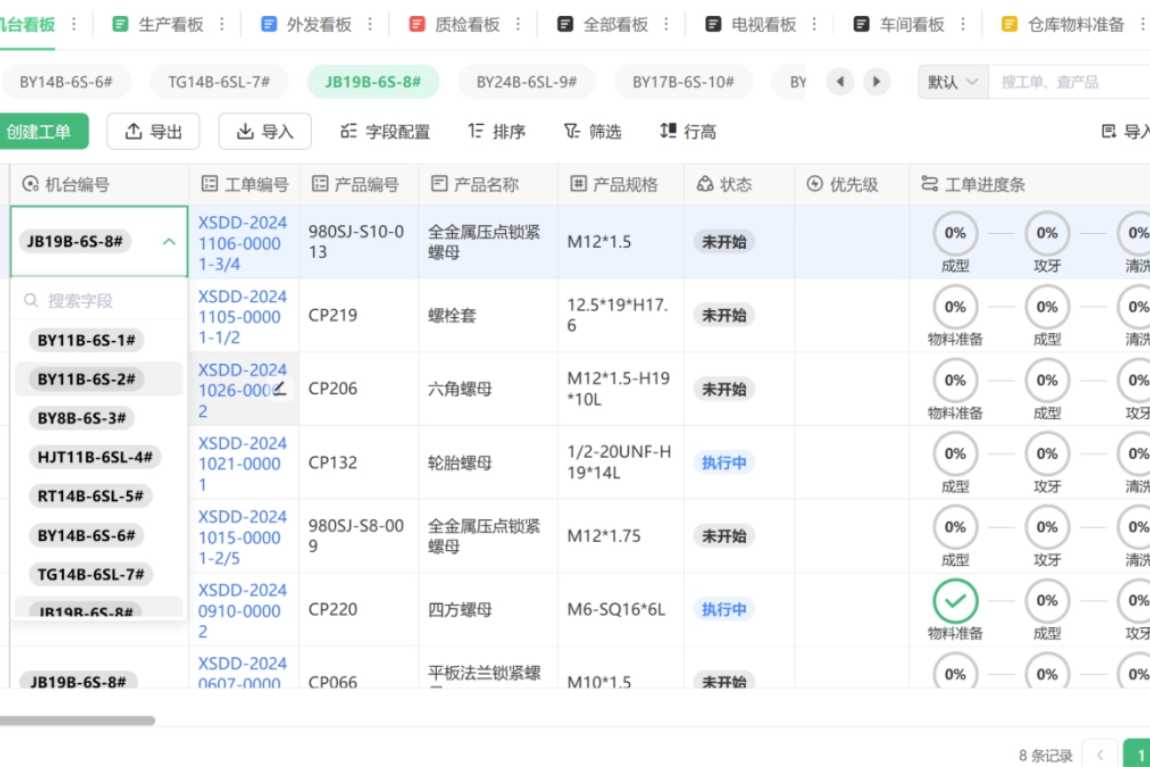Click the 机台编号 column header icon
Screen dimensions: 1150x767
click(31, 183)
